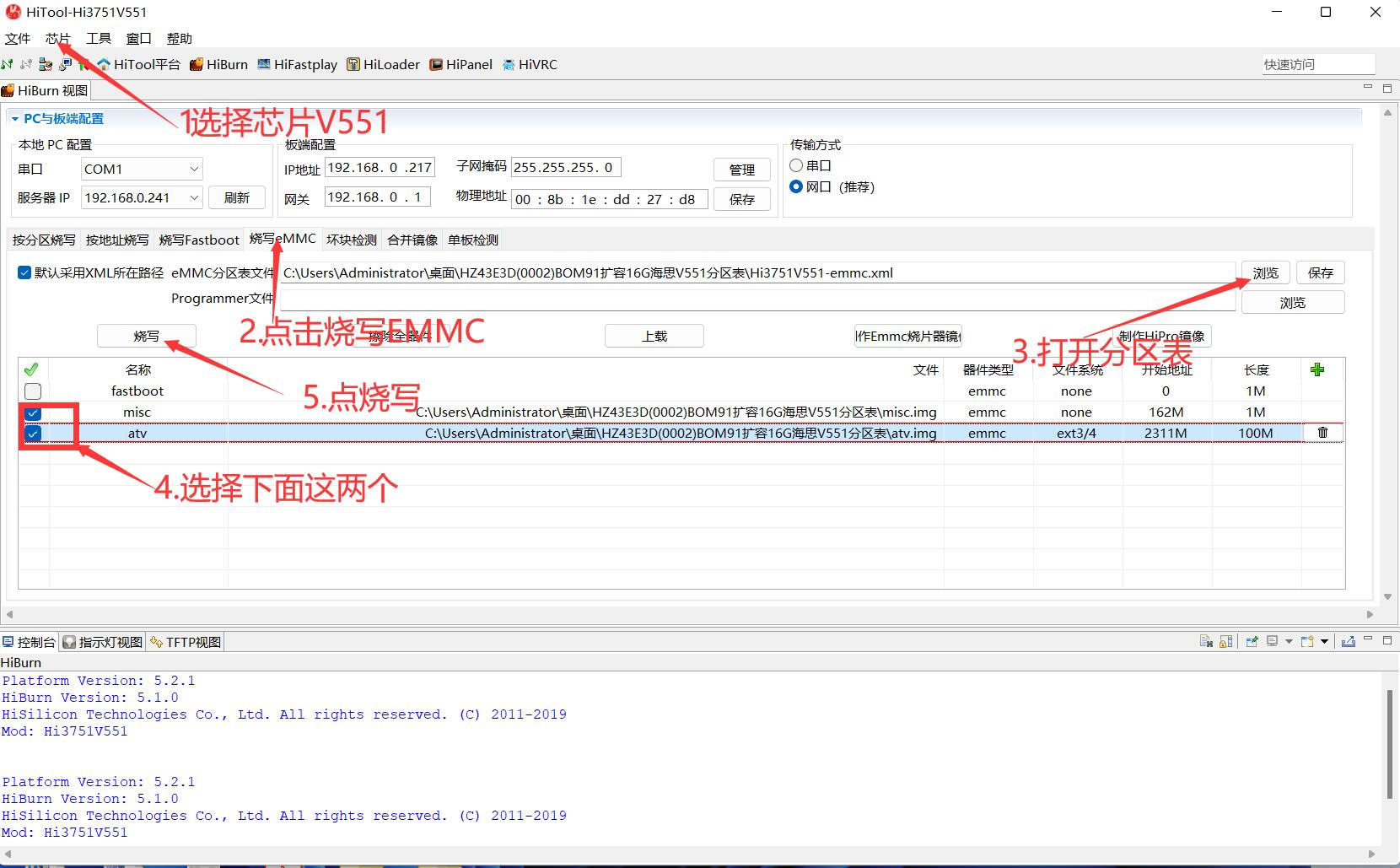1400x868 pixels.
Task: Launch HiLoader from the toolbar
Action: (x=383, y=65)
